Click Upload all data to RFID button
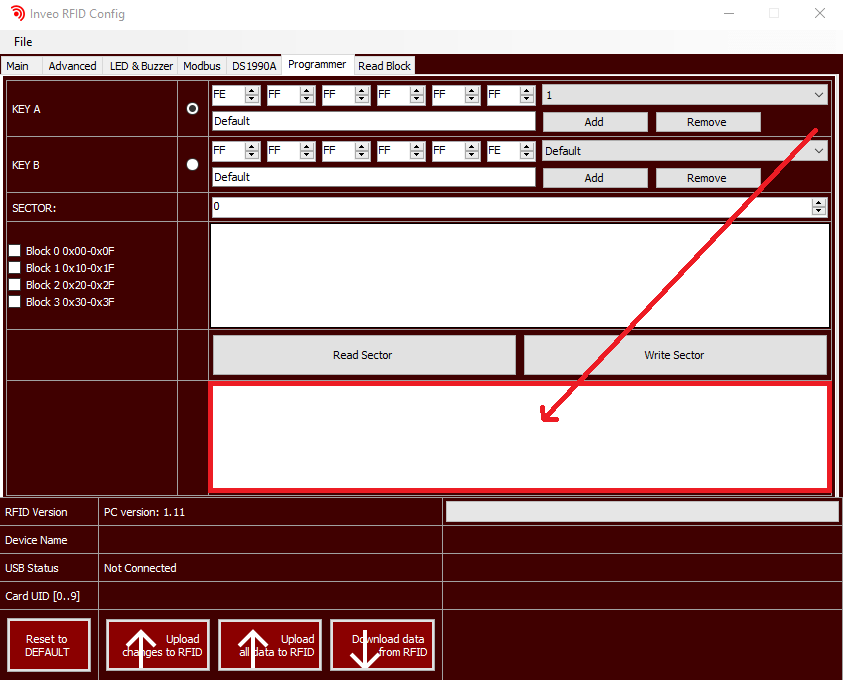The image size is (843, 680). tap(270, 645)
